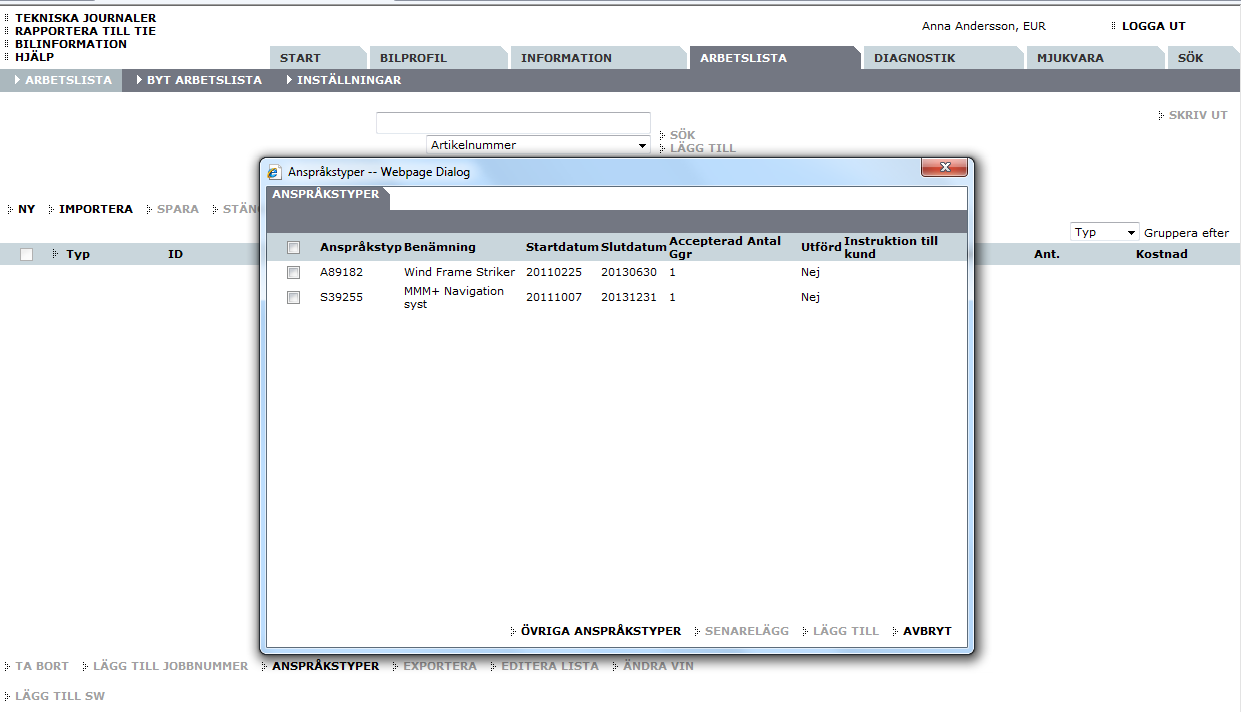The width and height of the screenshot is (1241, 712).
Task: Select the ANSPRÅKSTYPER tab in dialog
Action: click(x=326, y=195)
